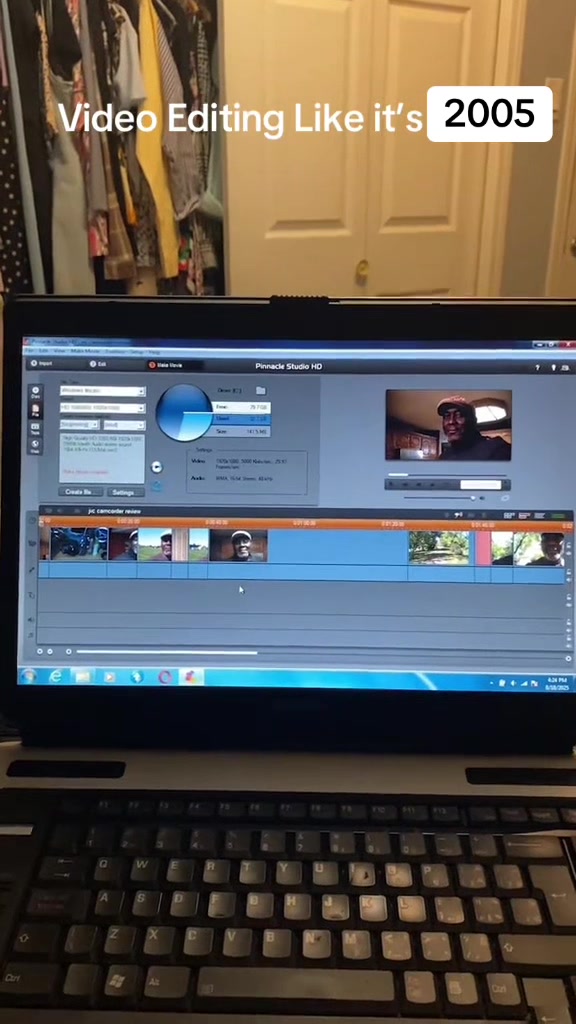
Task: Open the help question mark icon
Action: point(537,368)
